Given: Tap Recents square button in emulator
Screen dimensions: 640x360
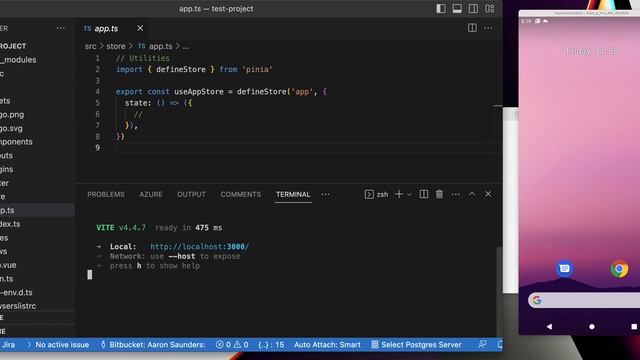Looking at the screenshot, I should pos(634,327).
